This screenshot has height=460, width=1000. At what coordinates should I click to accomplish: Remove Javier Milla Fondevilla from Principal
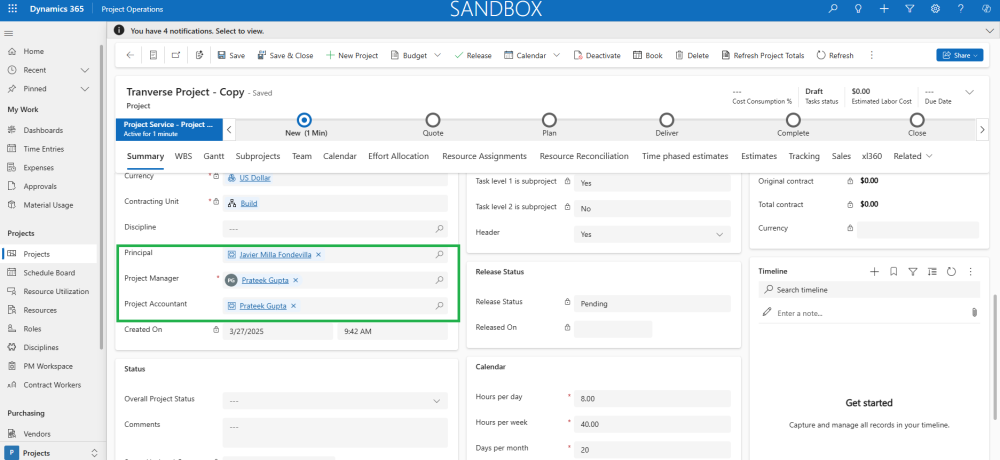pos(318,255)
